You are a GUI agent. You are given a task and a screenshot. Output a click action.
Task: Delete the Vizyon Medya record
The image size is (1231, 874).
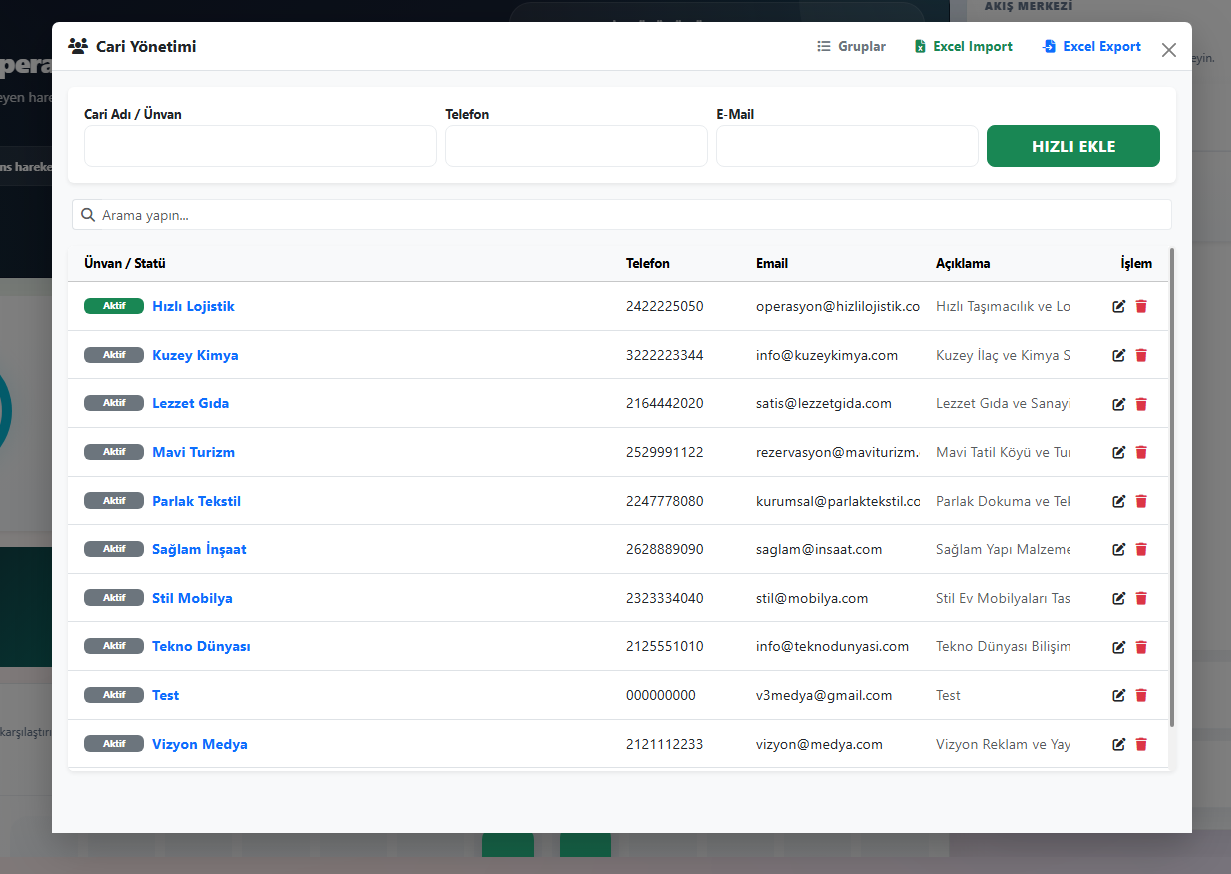tap(1141, 744)
